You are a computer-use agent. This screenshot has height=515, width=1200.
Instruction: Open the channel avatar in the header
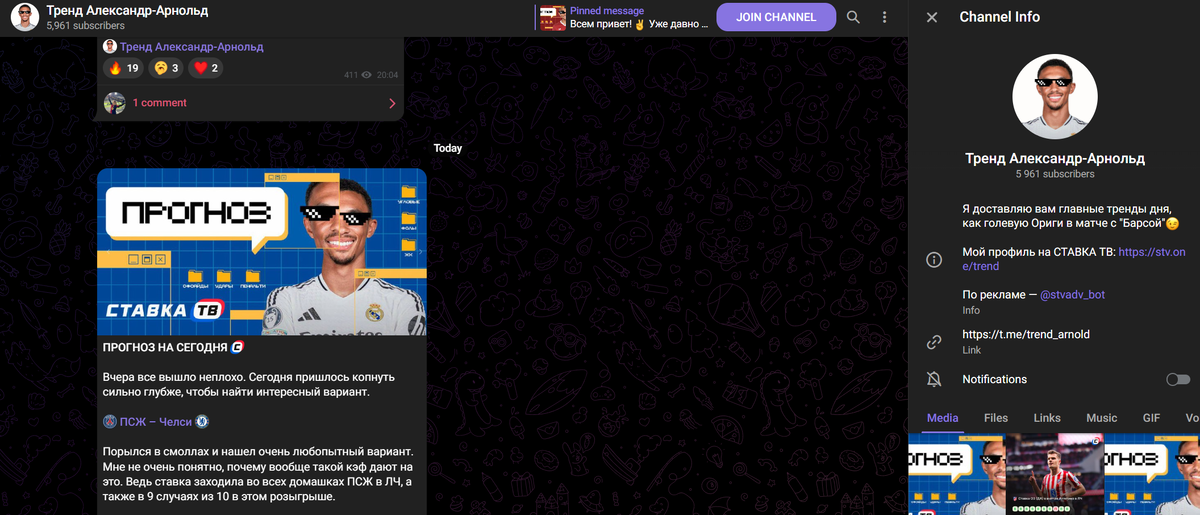click(25, 17)
